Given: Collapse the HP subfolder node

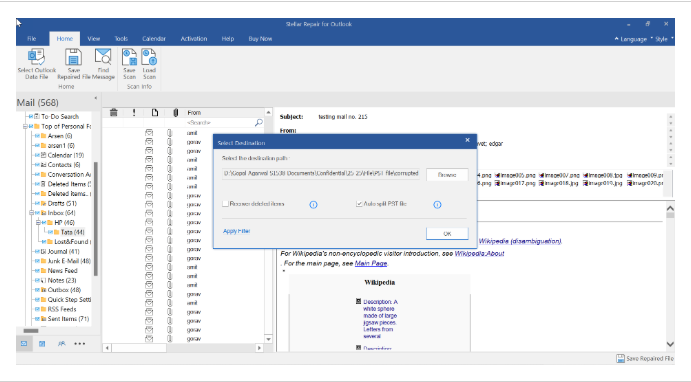Looking at the screenshot, I should (38, 223).
